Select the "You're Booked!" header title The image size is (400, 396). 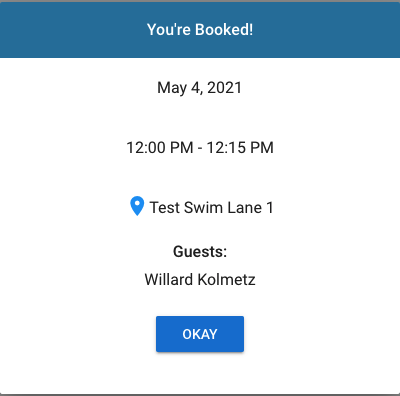200,30
